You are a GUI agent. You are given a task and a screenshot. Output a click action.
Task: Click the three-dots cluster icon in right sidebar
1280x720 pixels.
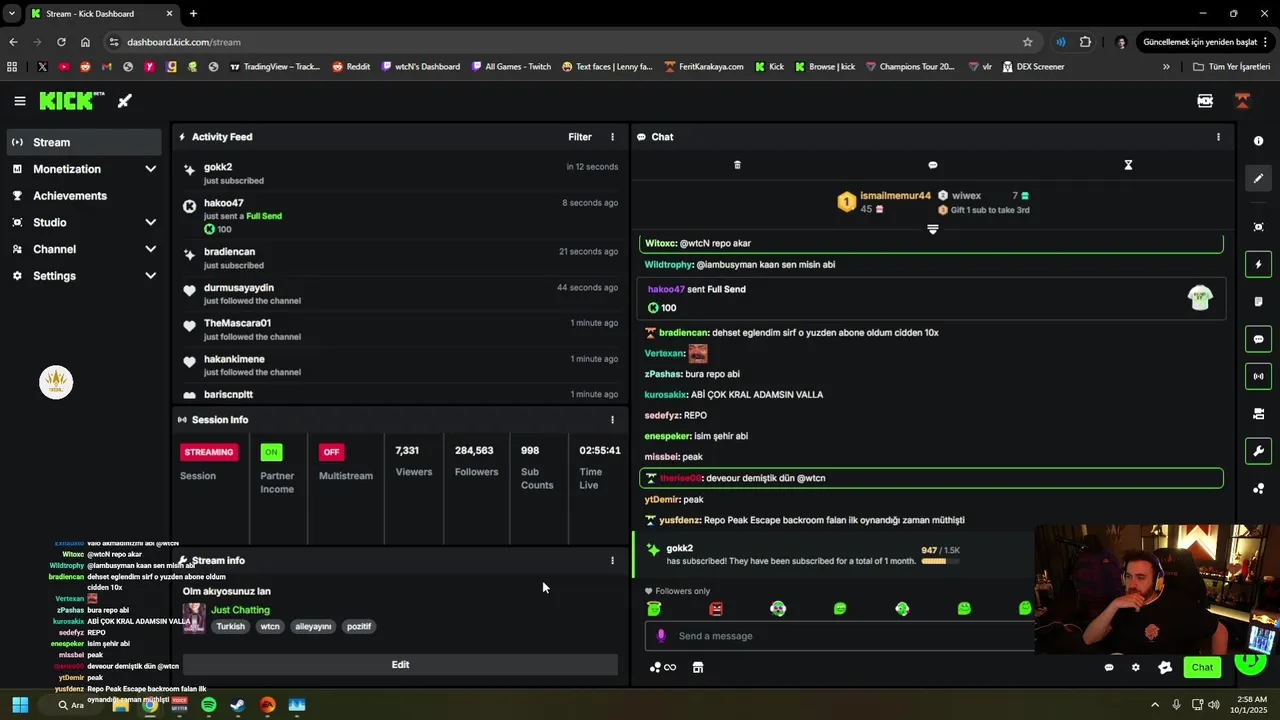pyautogui.click(x=1258, y=488)
